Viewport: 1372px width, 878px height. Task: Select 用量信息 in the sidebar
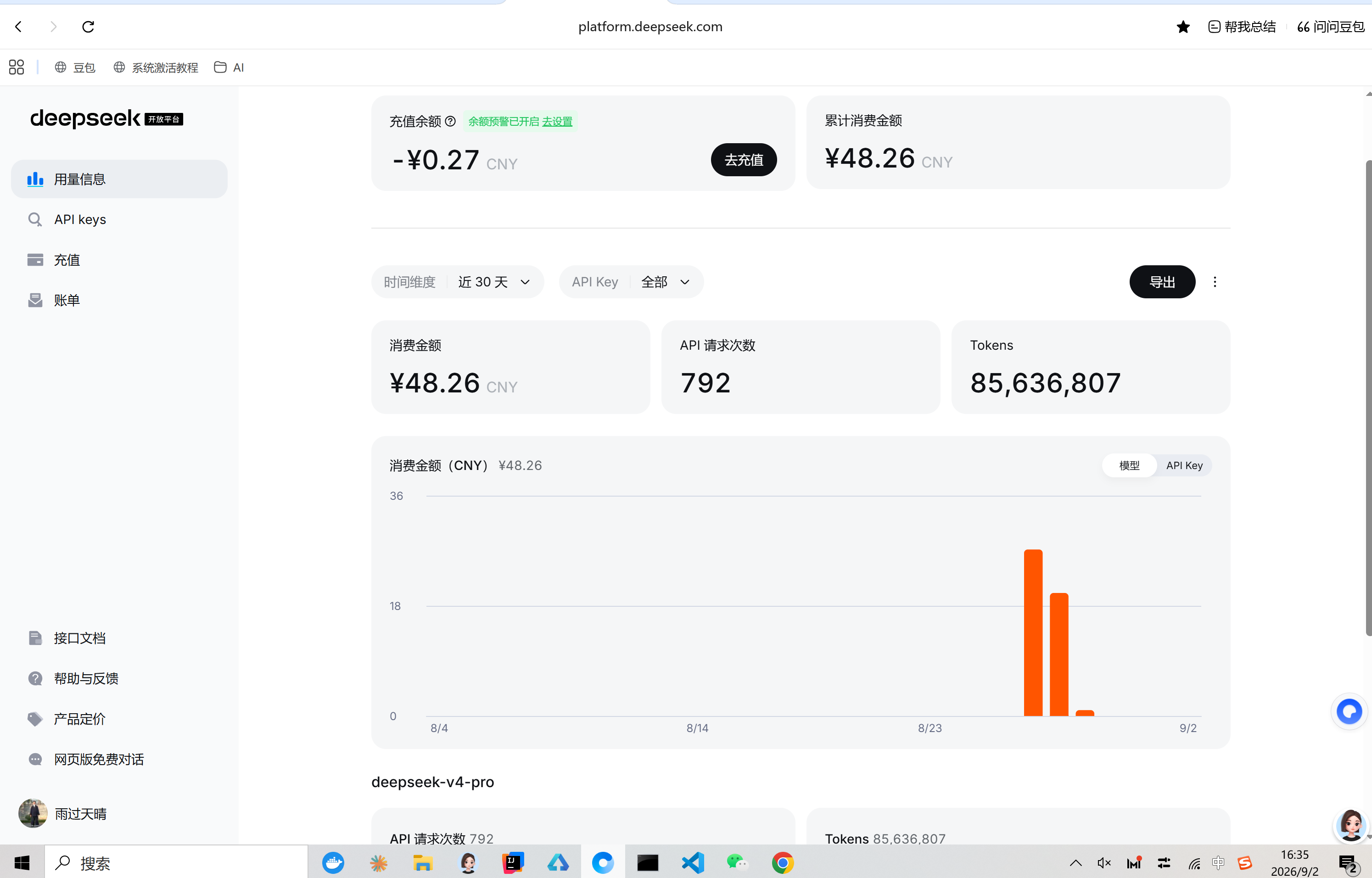click(119, 179)
